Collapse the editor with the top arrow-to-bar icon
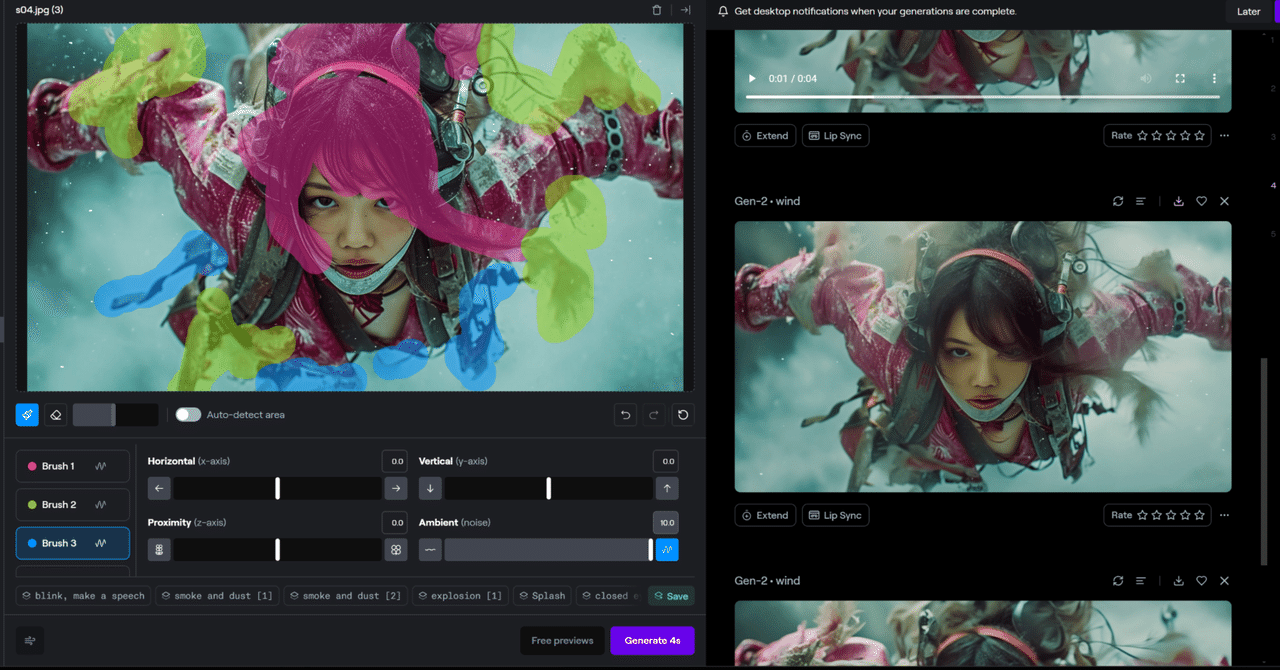This screenshot has width=1280, height=670. coord(685,10)
